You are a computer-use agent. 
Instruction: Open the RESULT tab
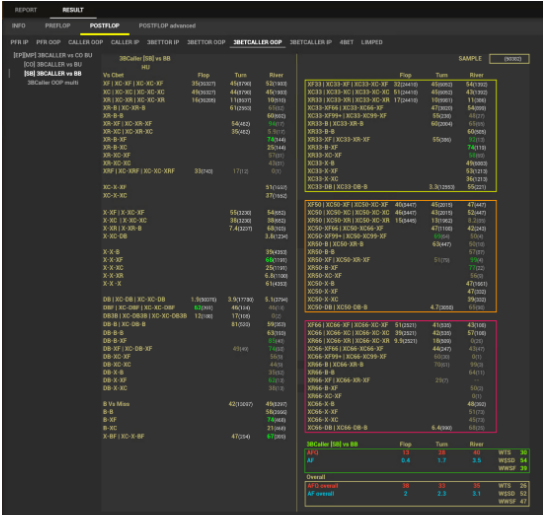pos(73,10)
